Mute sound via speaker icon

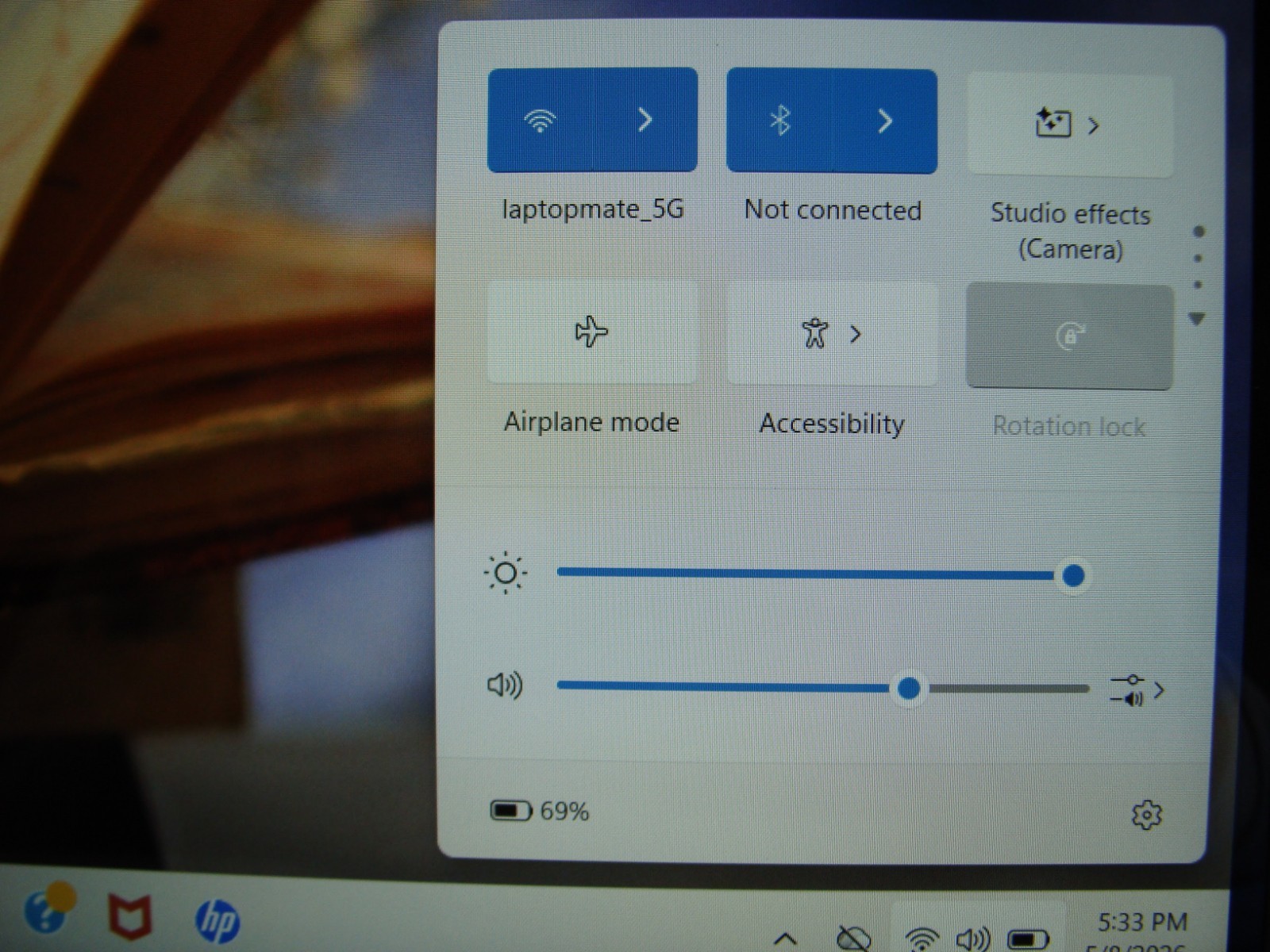(x=505, y=684)
